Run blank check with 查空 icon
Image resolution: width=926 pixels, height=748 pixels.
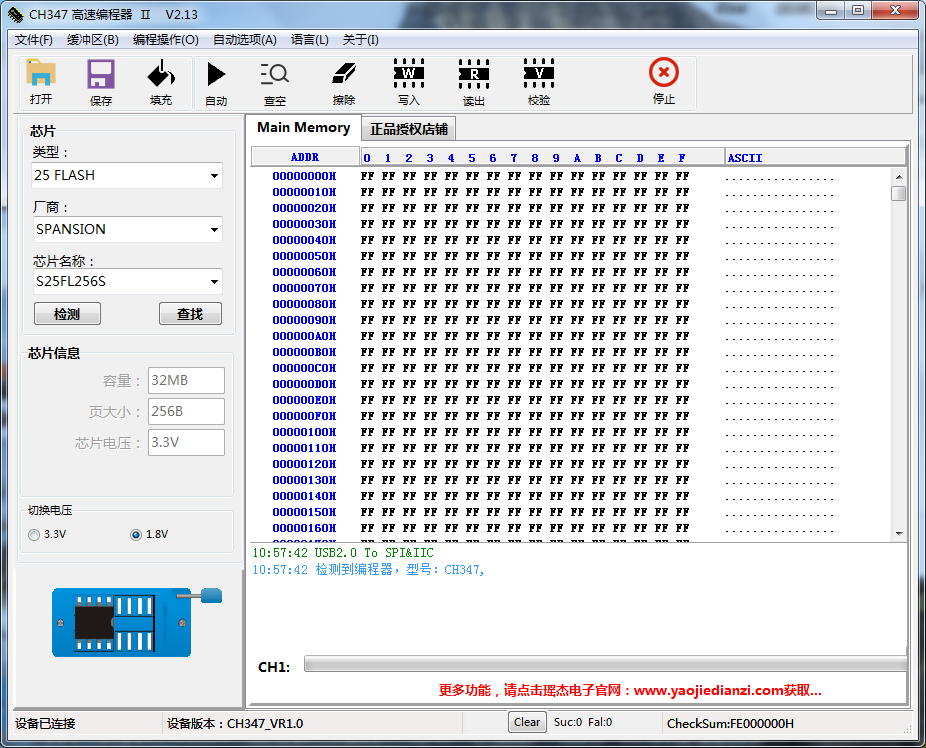tap(273, 80)
